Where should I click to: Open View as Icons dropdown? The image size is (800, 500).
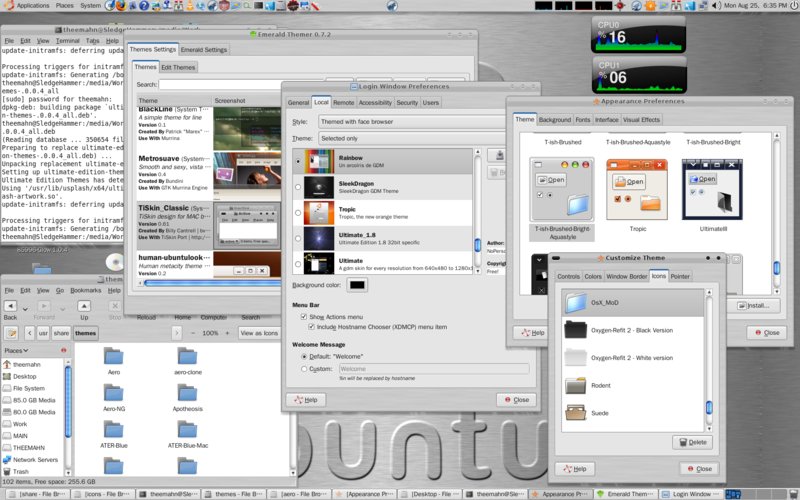(259, 333)
